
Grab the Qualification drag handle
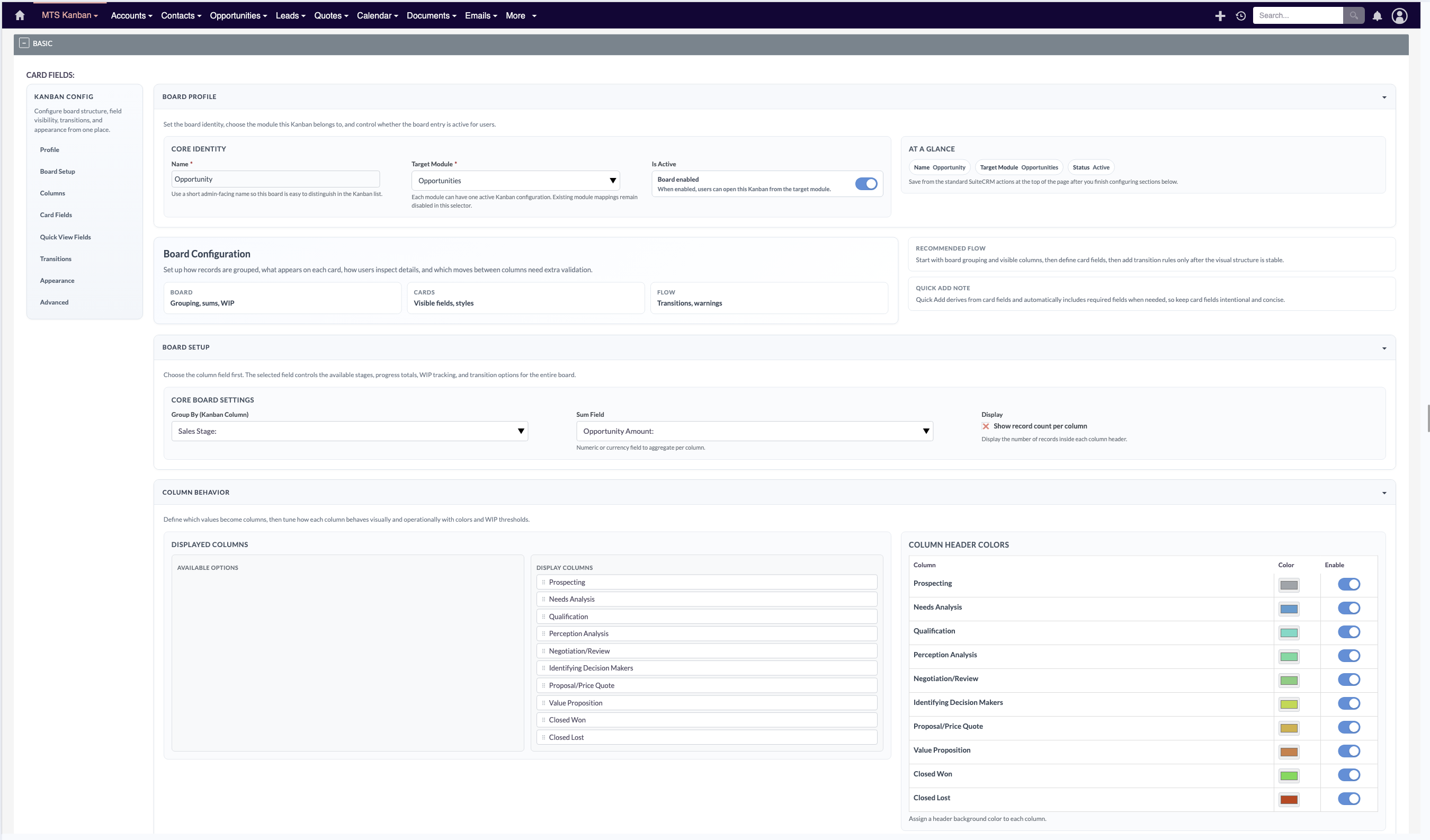(x=543, y=617)
